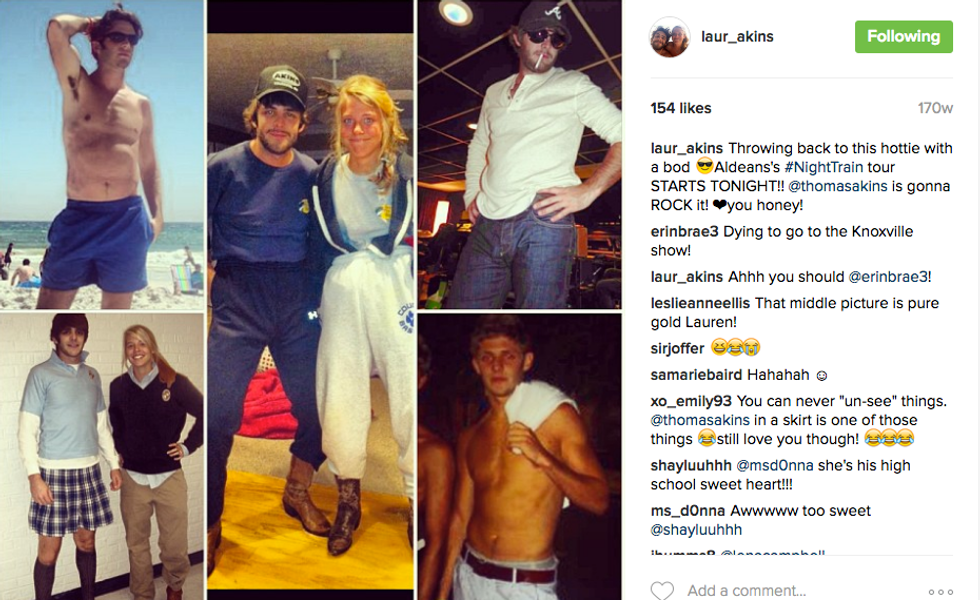Click the @erinbrae3 mention in reply
980x600 pixels.
(888, 277)
